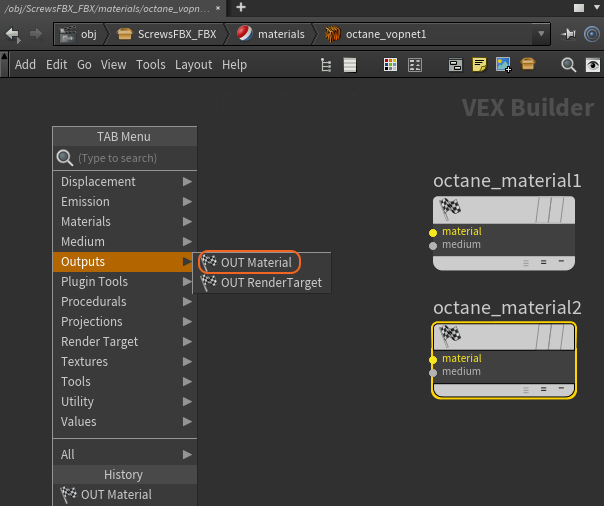Open the Go menu

tap(84, 65)
